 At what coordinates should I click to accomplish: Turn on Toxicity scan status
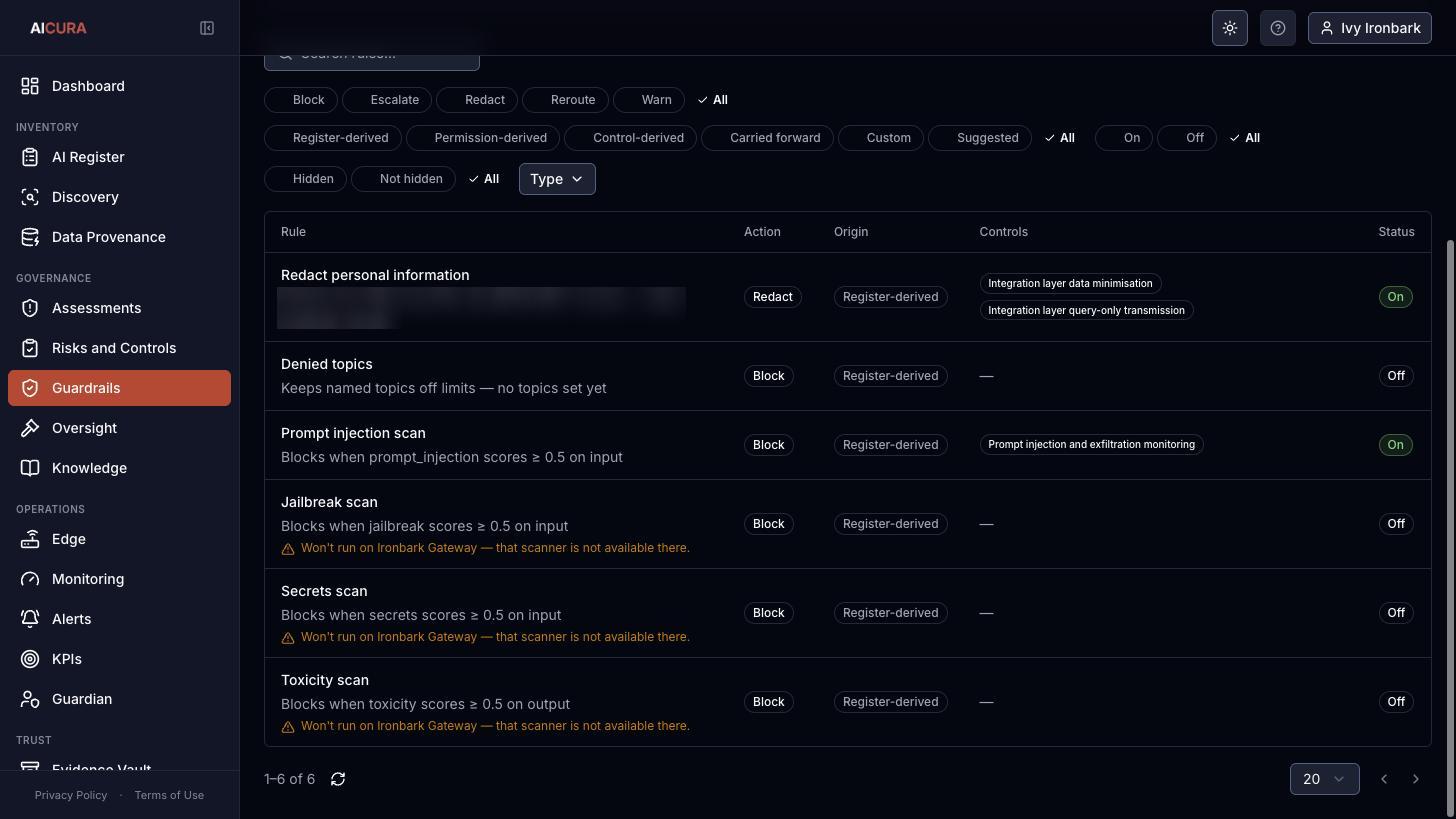pyautogui.click(x=1395, y=702)
